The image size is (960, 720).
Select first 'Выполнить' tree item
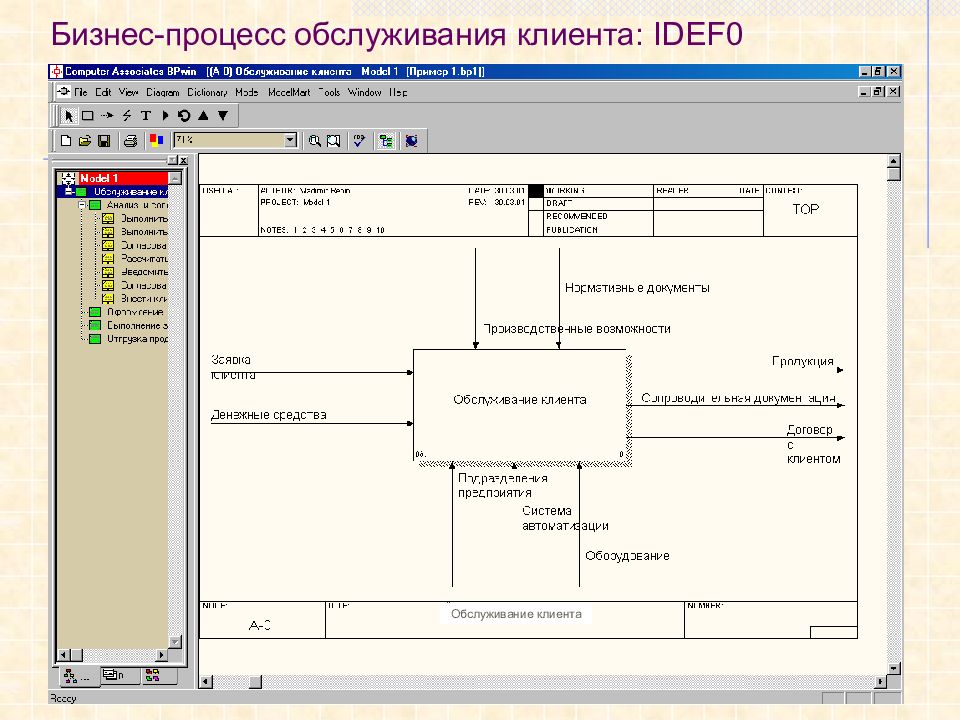click(x=144, y=219)
